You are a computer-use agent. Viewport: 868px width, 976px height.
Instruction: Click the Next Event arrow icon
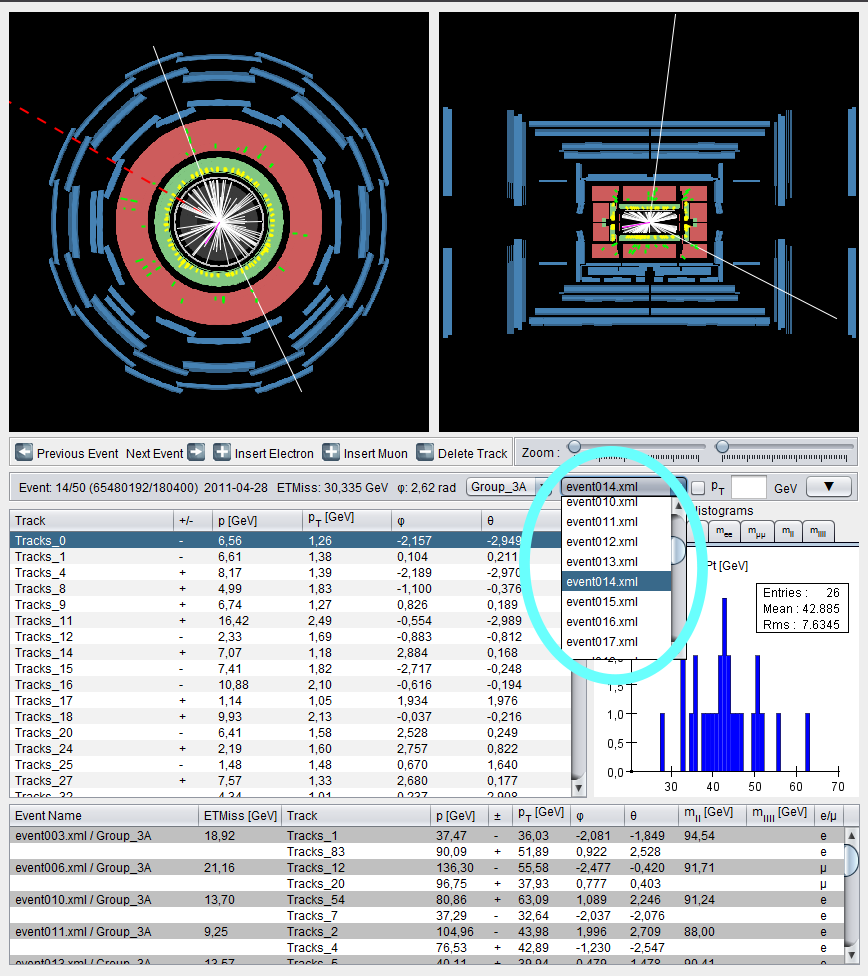[196, 452]
